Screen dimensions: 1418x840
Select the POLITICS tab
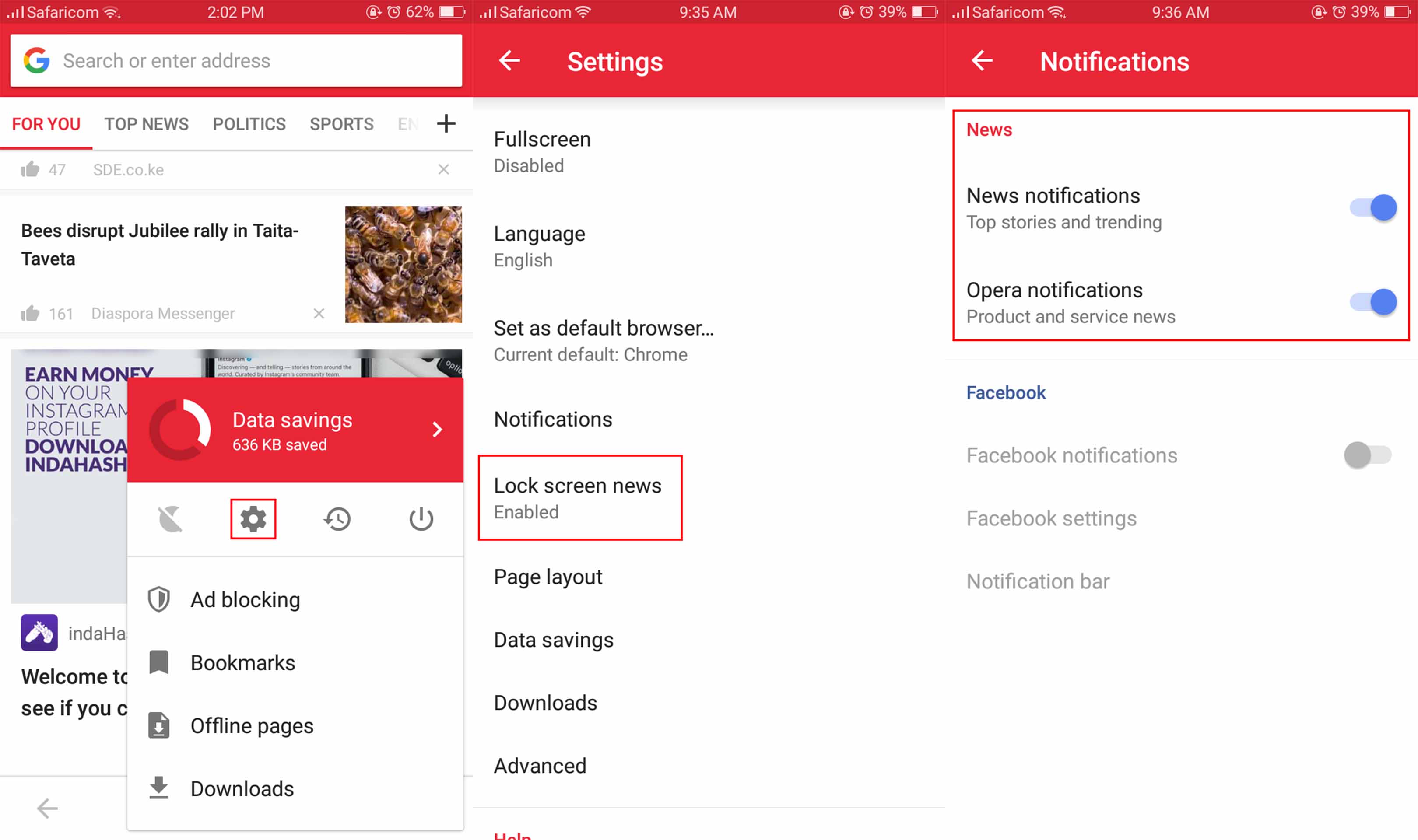click(x=249, y=124)
